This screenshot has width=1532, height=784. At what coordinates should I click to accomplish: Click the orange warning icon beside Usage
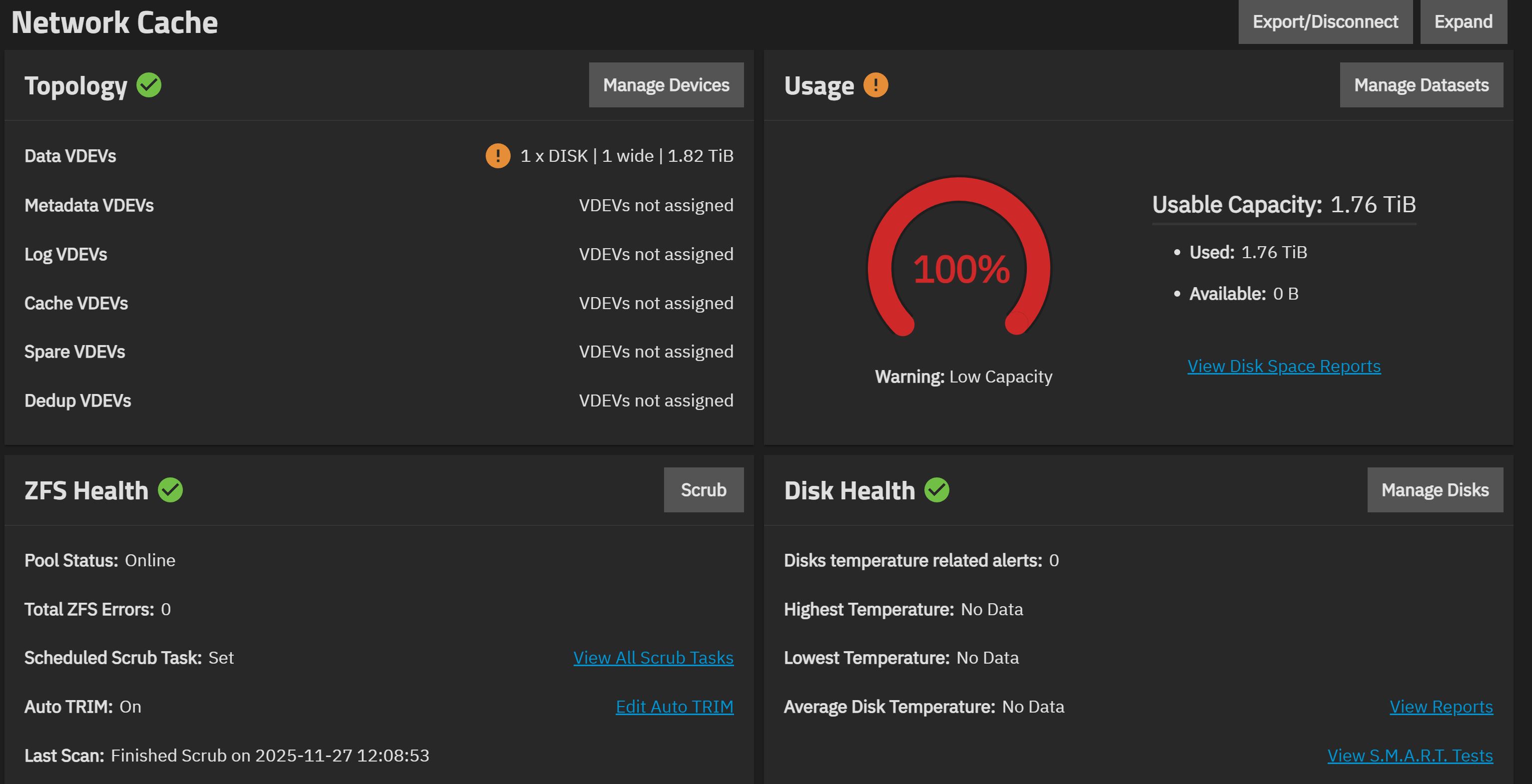tap(875, 85)
